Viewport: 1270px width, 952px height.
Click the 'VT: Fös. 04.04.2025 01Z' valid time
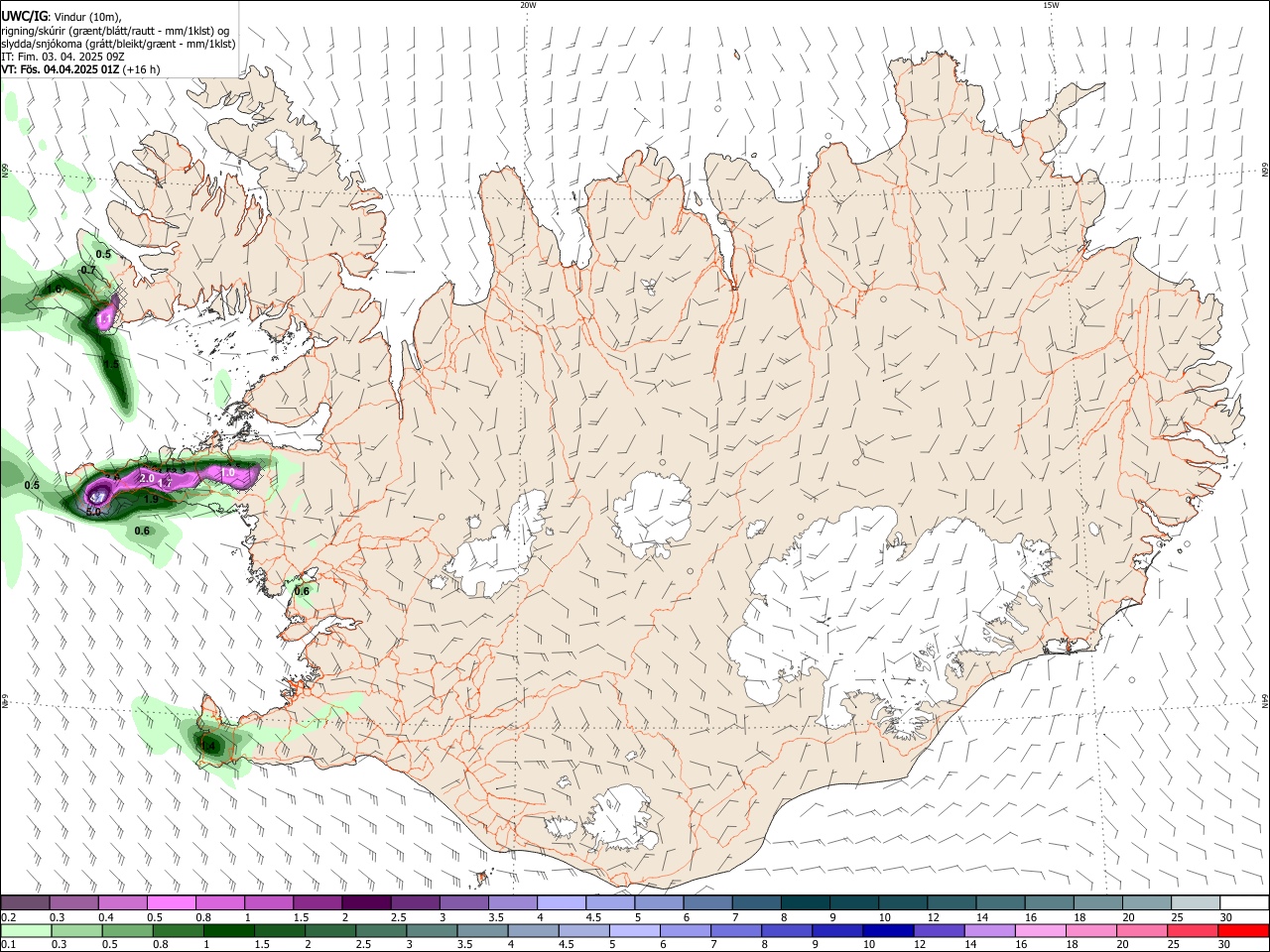[61, 69]
